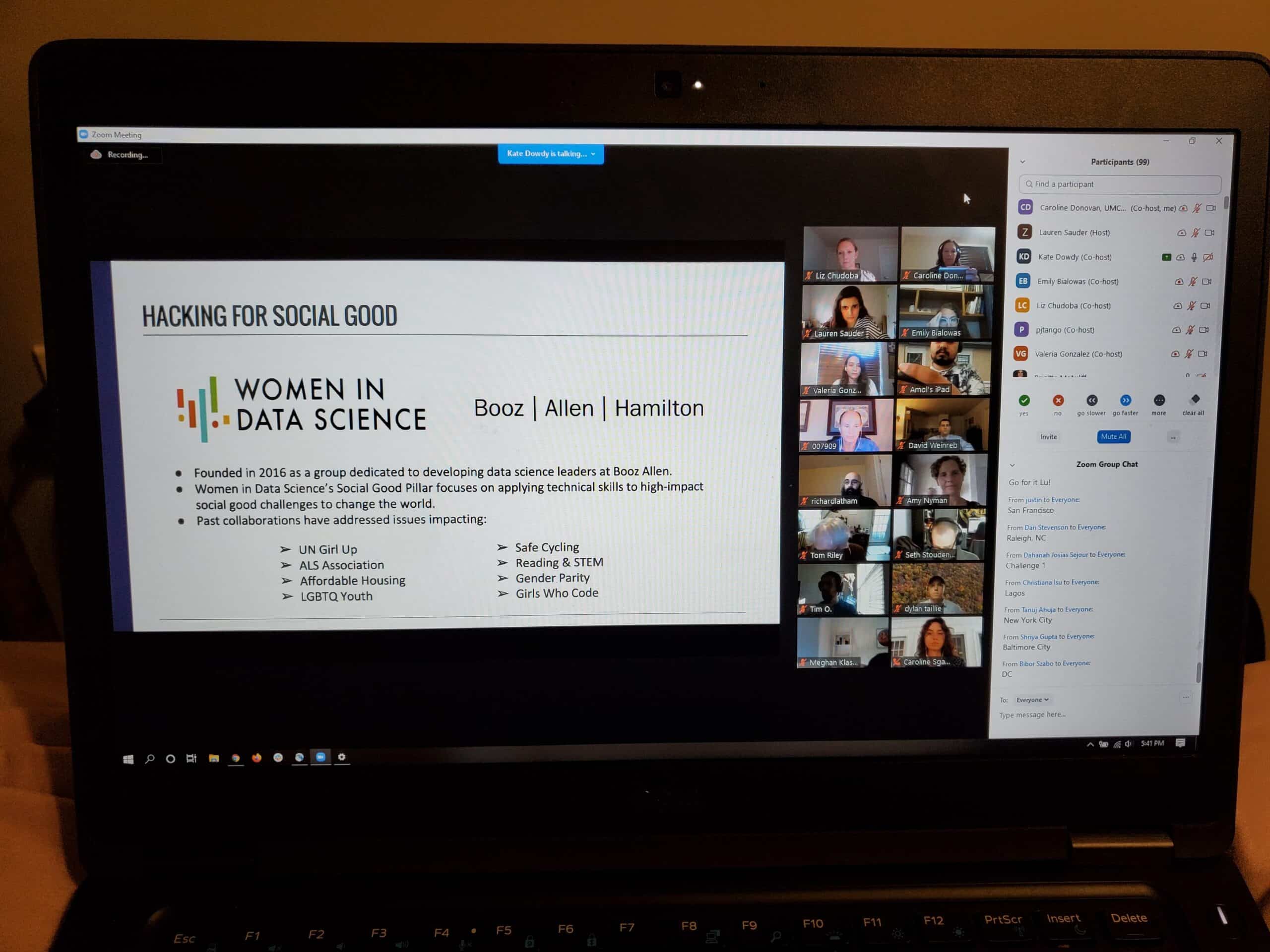The width and height of the screenshot is (1270, 952).
Task: Toggle pjtango's microphone mute
Action: tap(1190, 330)
